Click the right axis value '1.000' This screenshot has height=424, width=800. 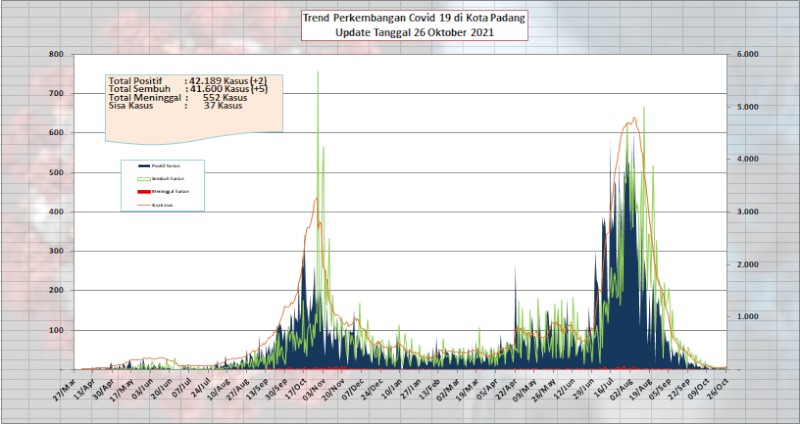(748, 316)
